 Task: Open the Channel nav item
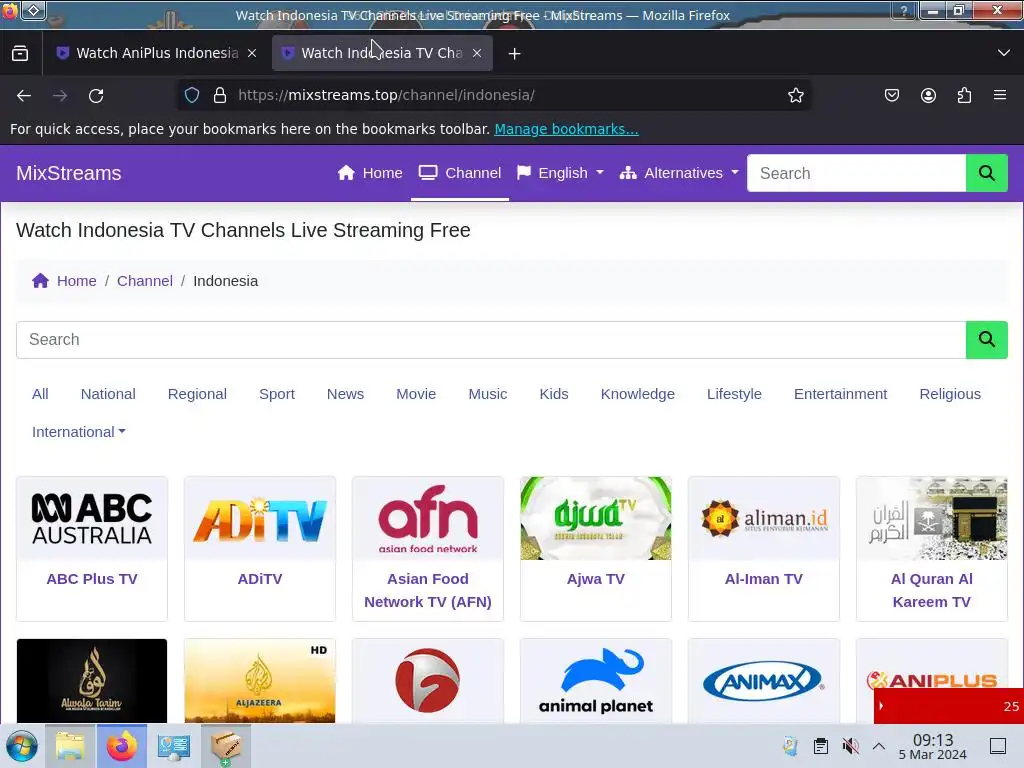(x=460, y=173)
